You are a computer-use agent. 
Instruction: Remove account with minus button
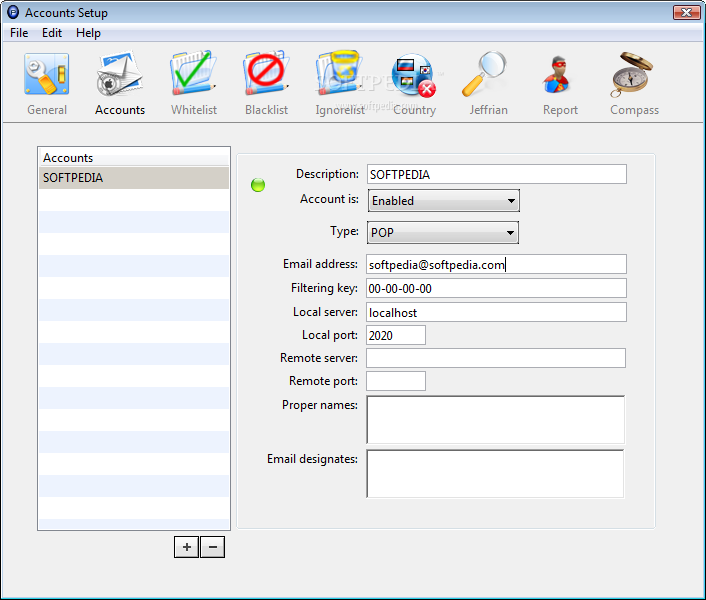coord(213,547)
